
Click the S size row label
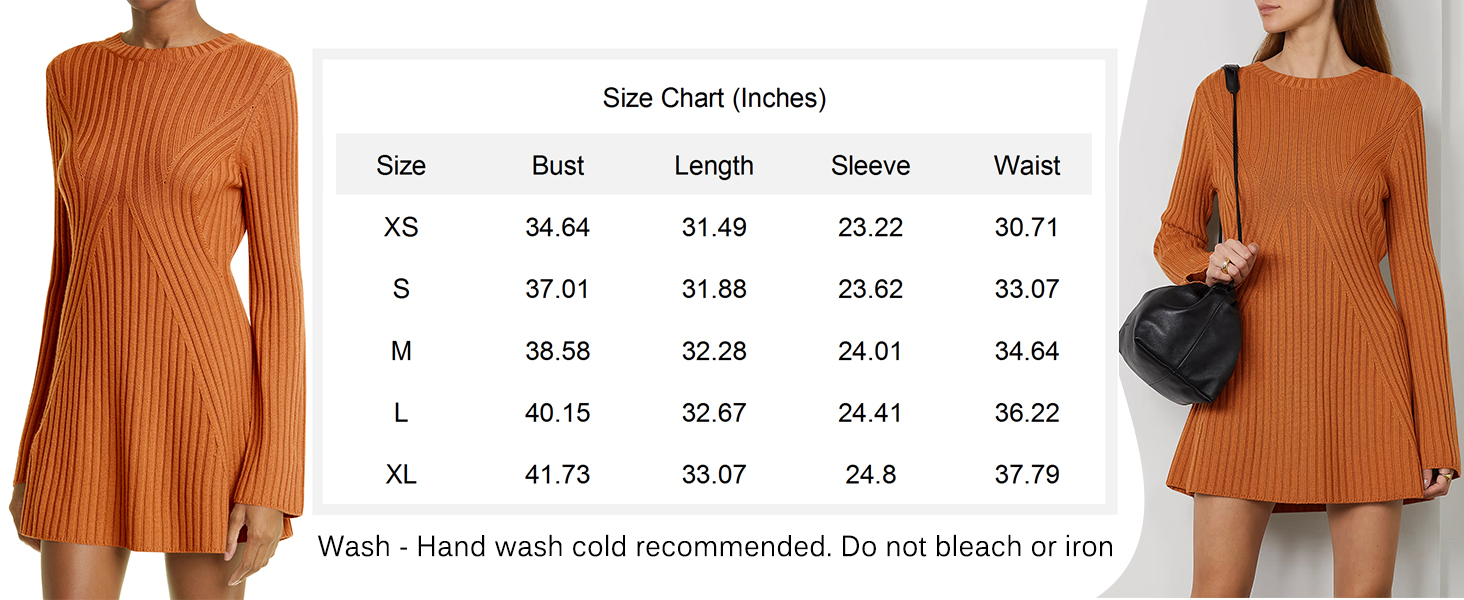401,290
